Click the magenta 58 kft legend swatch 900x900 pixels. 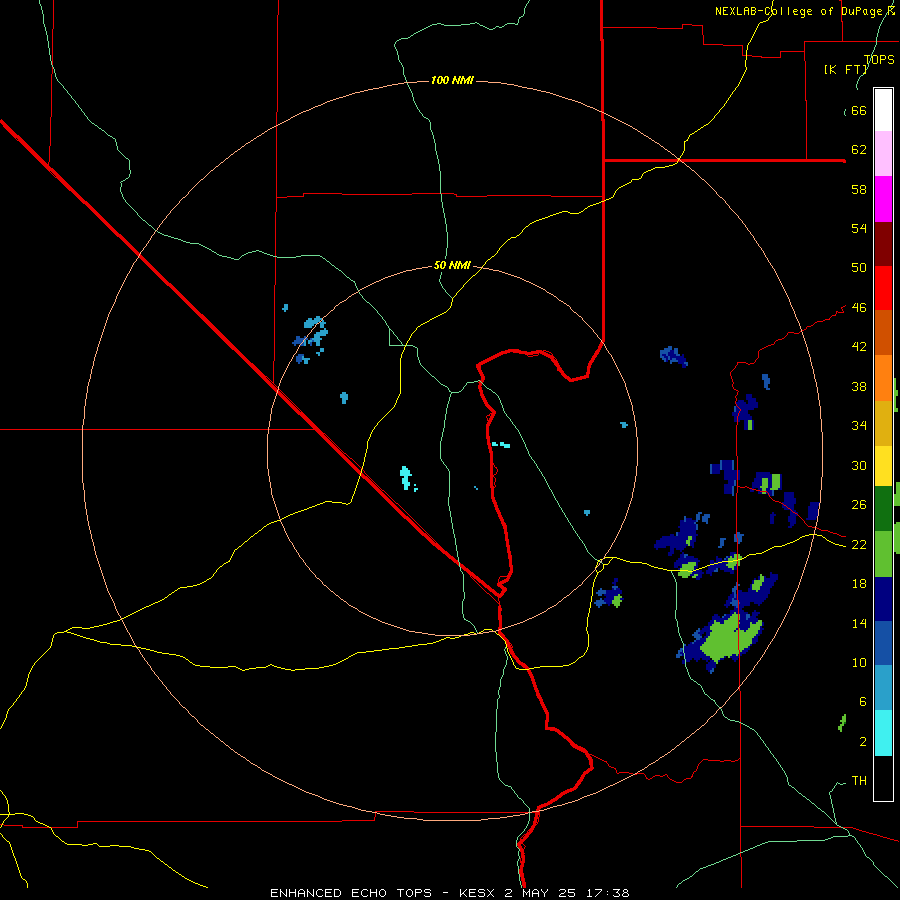(x=883, y=199)
